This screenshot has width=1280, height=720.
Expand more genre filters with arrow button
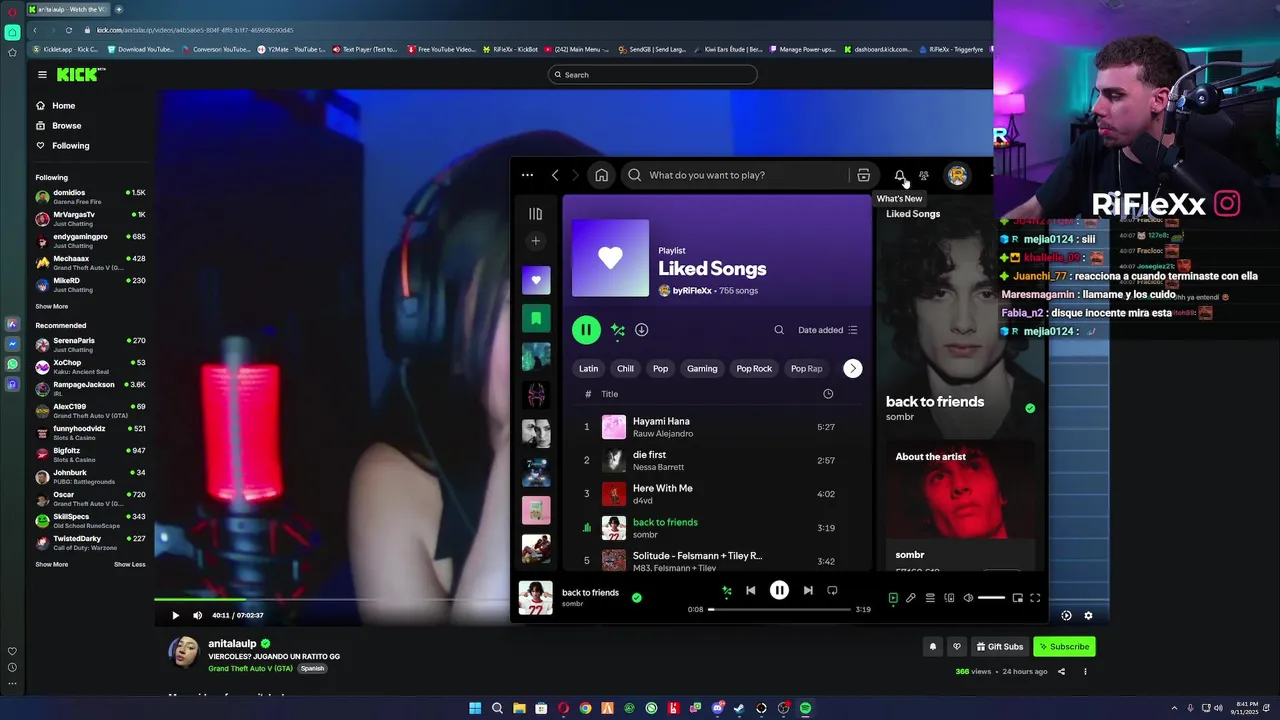point(852,368)
